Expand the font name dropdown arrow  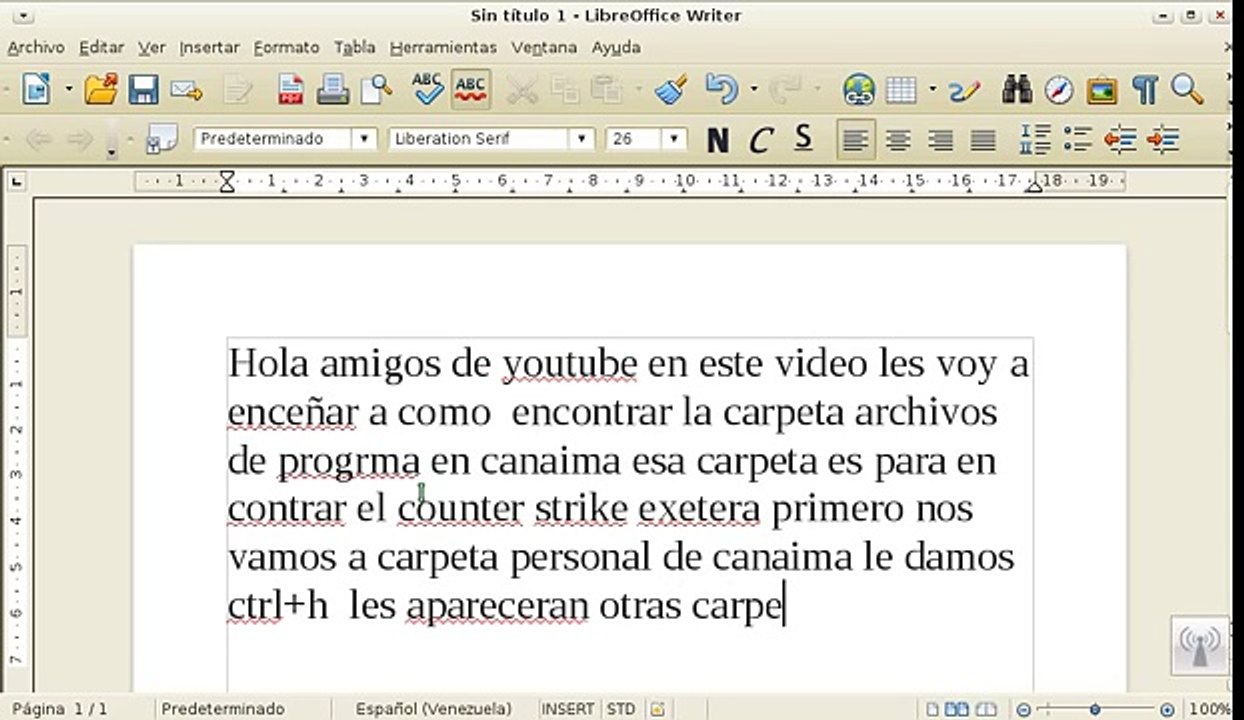[582, 139]
